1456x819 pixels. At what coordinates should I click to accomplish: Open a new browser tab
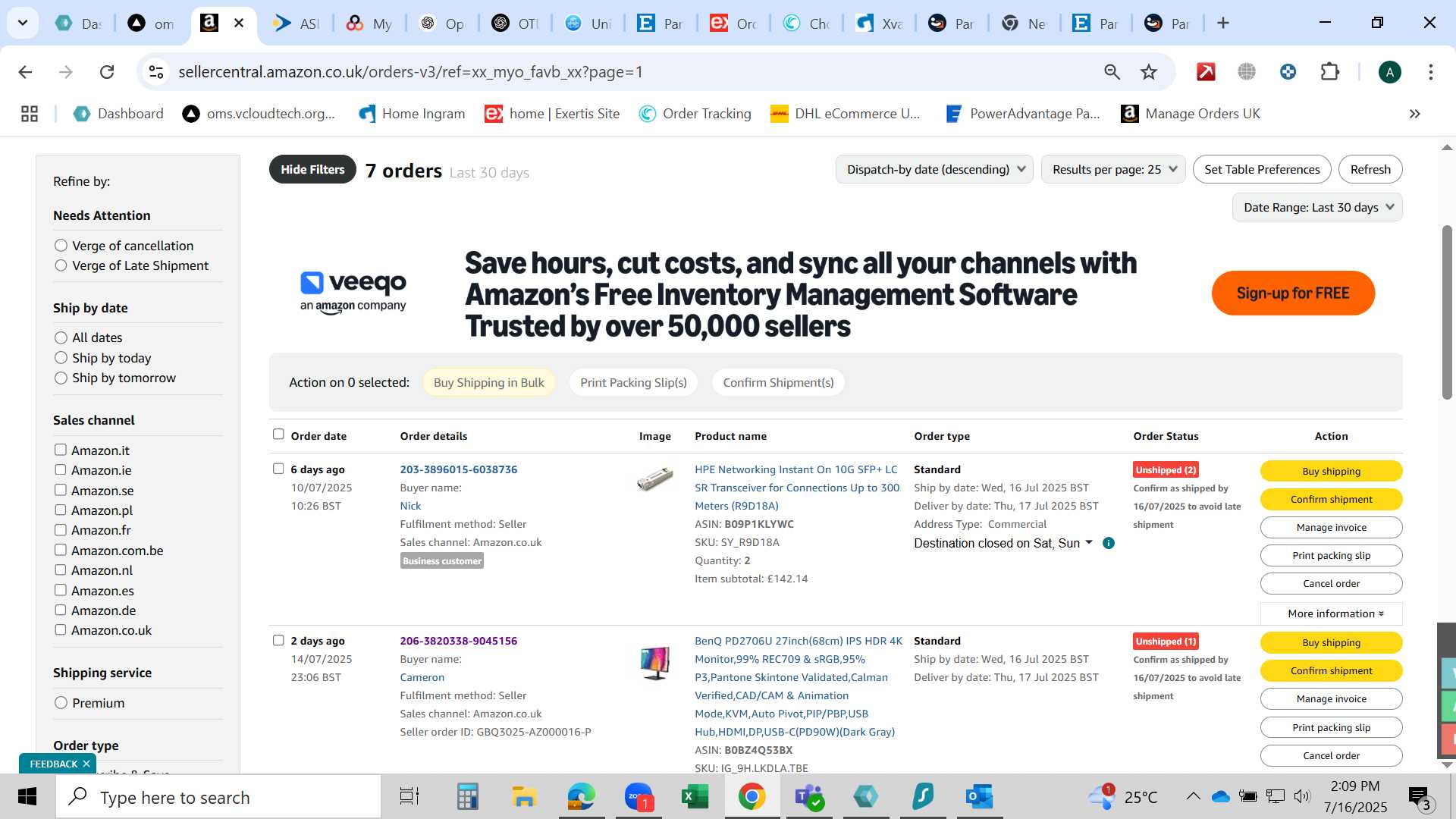click(1223, 23)
